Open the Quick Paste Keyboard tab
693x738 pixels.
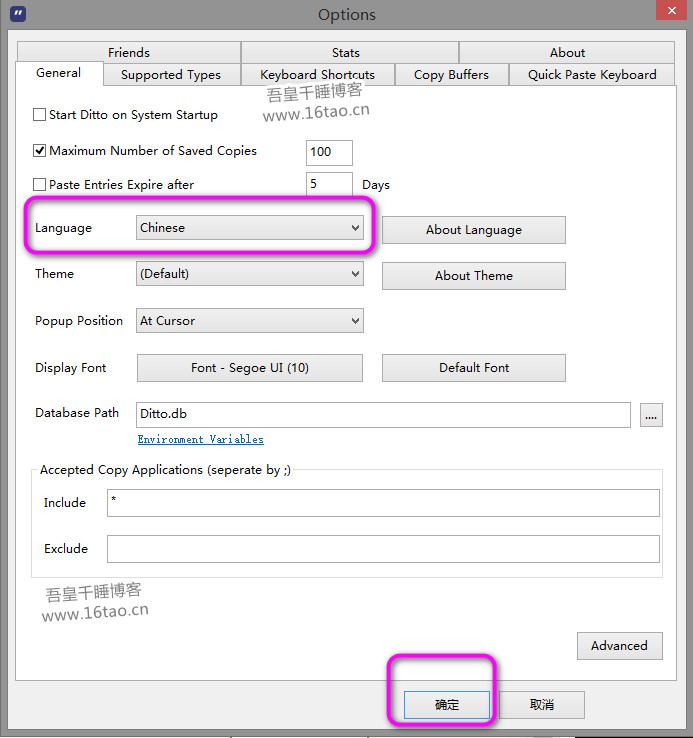coord(592,75)
